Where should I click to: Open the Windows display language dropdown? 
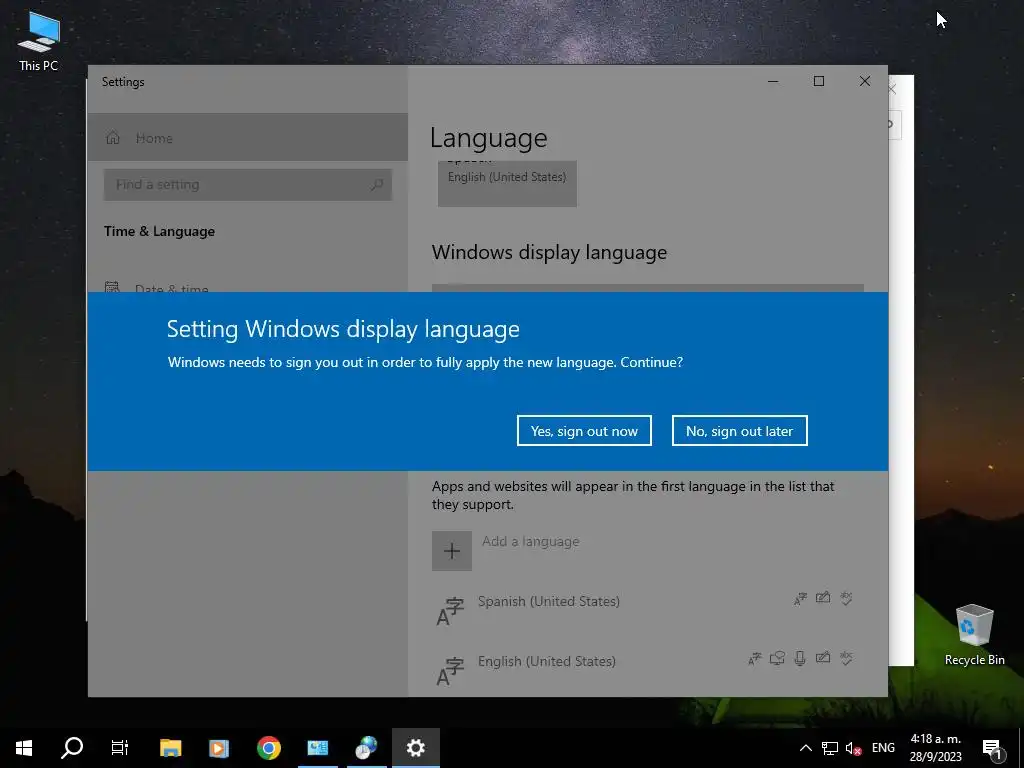647,288
